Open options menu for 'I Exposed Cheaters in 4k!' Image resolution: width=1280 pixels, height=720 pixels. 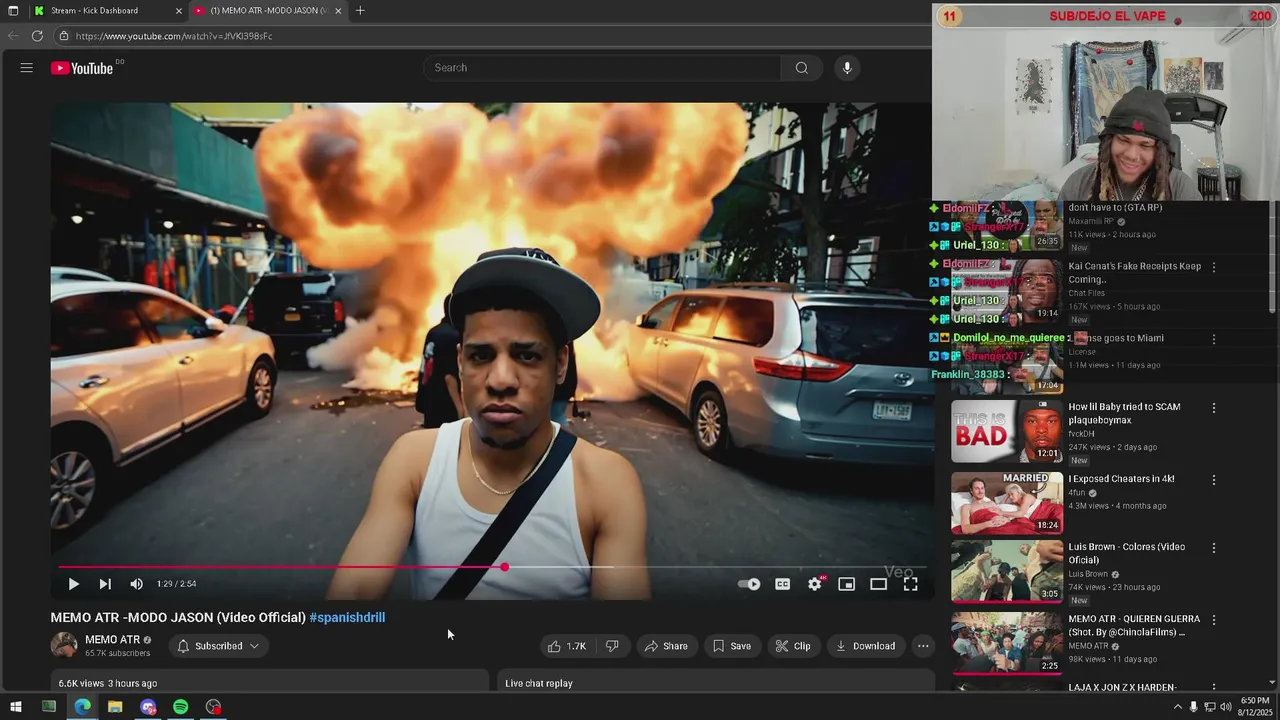1214,480
